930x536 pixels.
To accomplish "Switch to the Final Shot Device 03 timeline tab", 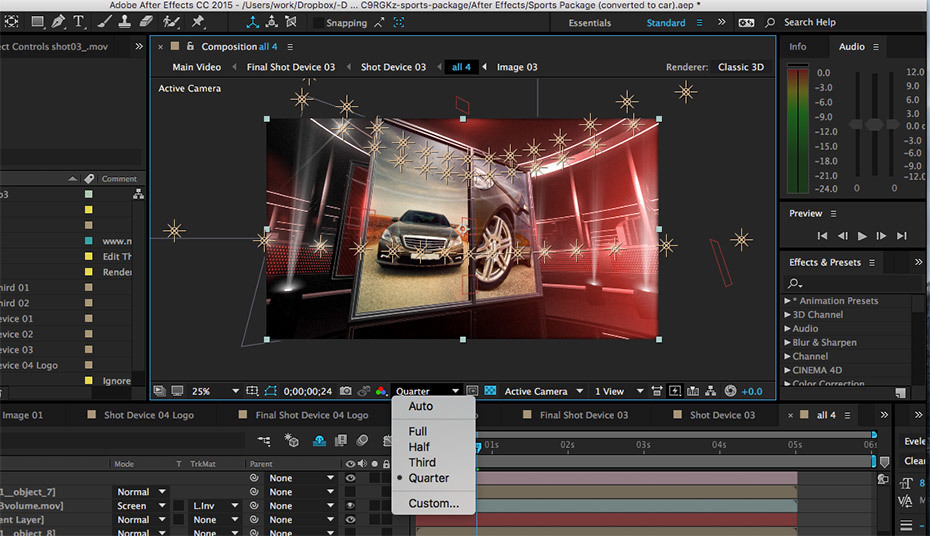I will pyautogui.click(x=583, y=415).
